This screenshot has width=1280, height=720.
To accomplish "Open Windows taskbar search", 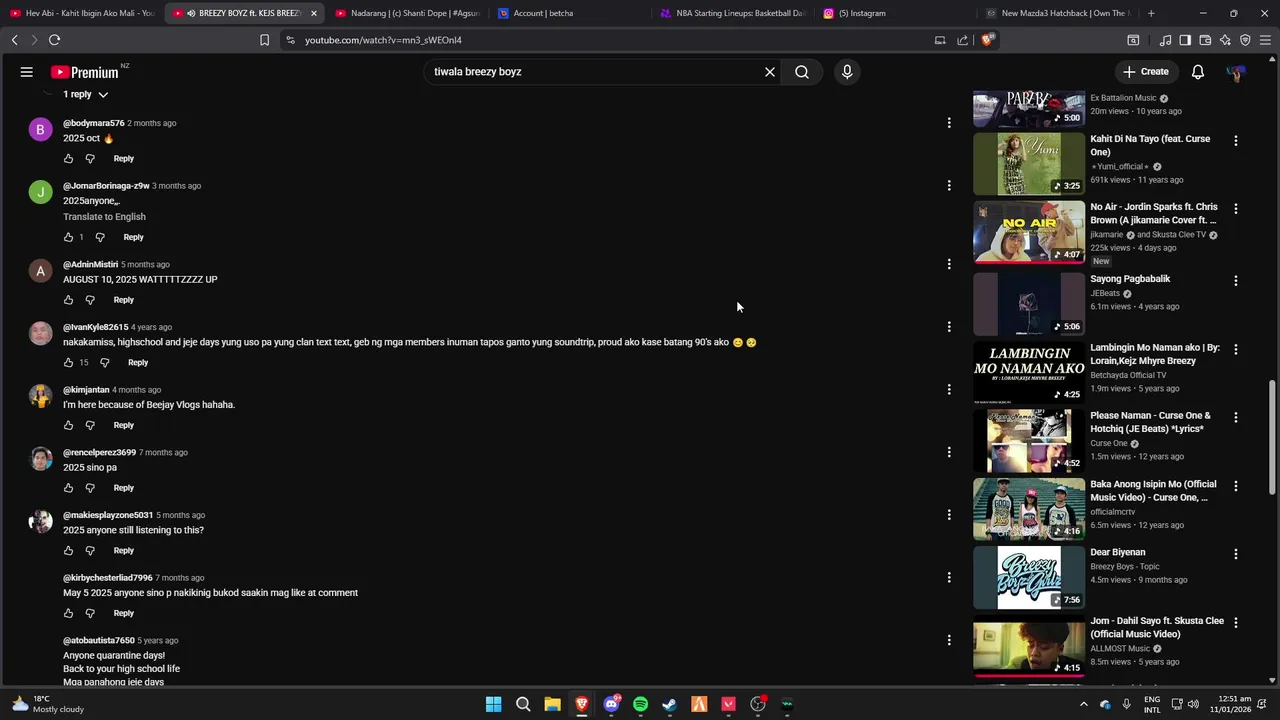I will coord(523,704).
